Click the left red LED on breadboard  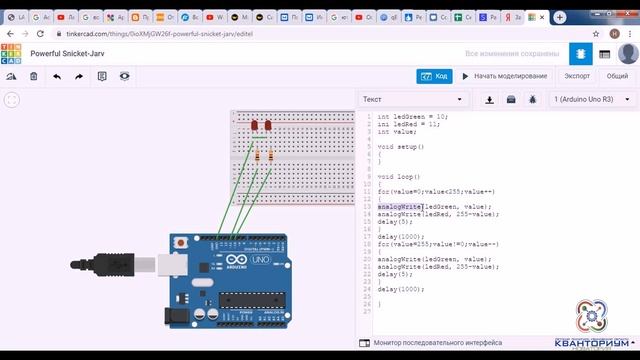pyautogui.click(x=254, y=126)
